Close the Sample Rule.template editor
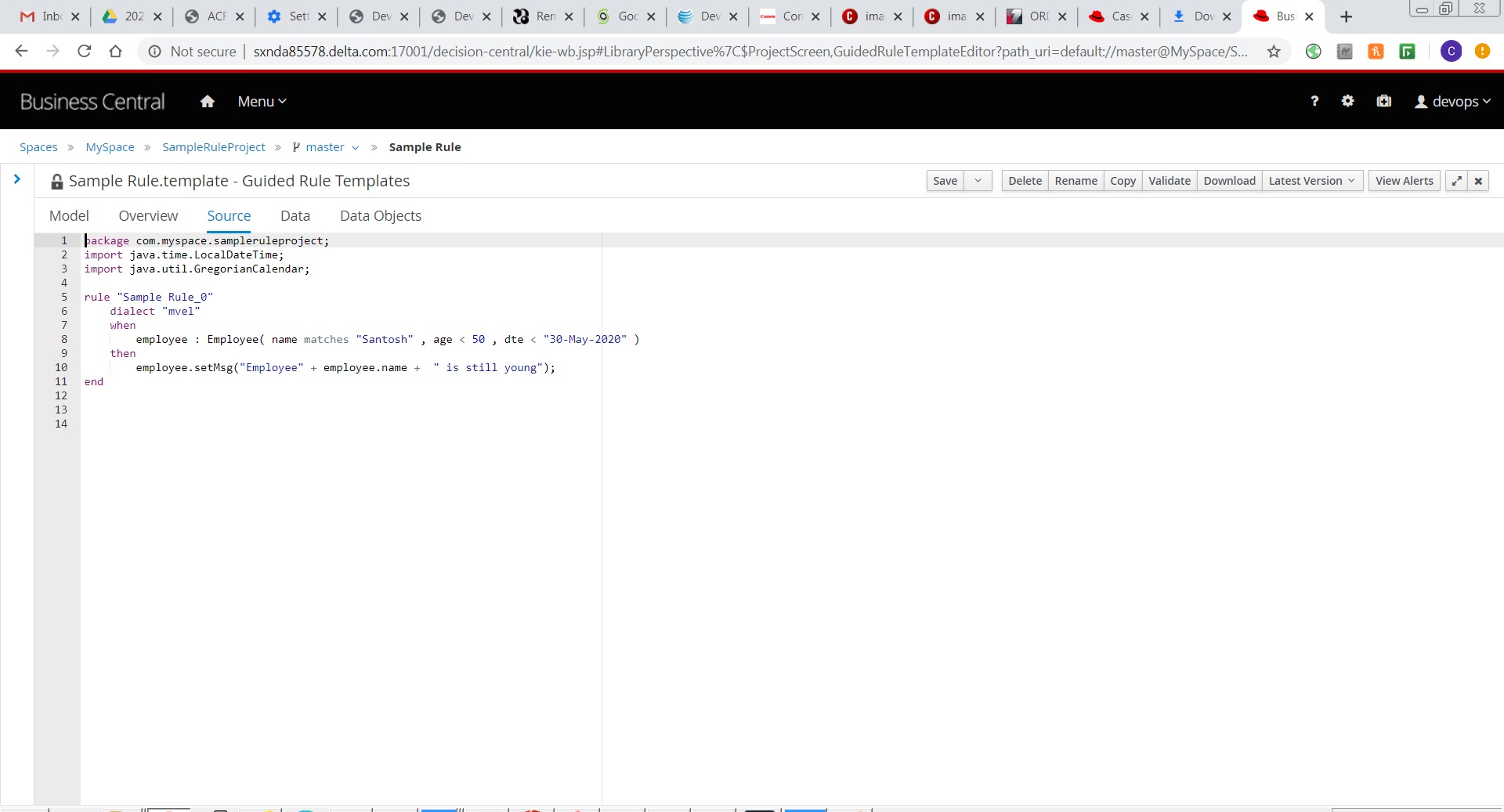Viewport: 1504px width, 812px height. coord(1478,181)
